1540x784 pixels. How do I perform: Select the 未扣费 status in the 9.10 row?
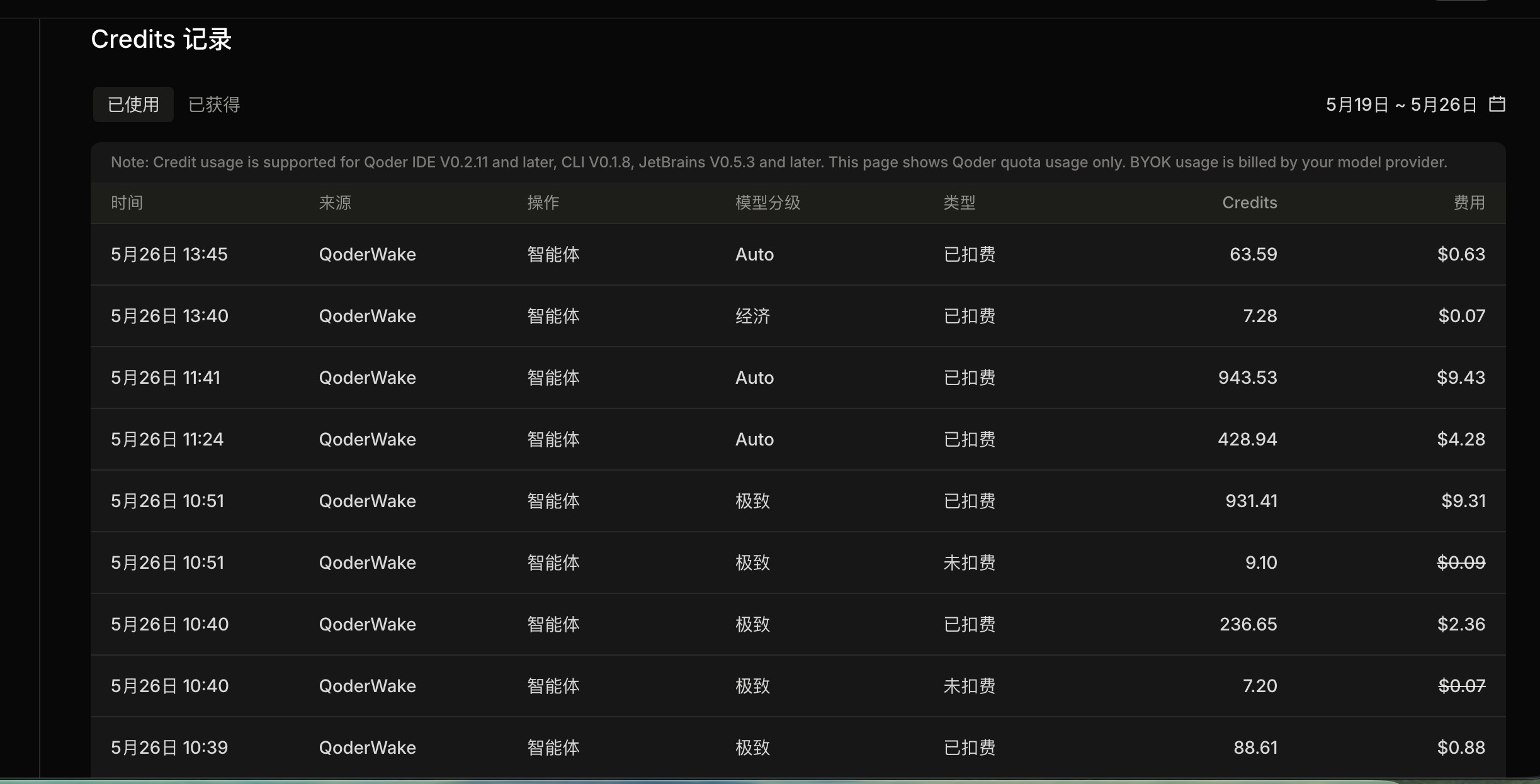[970, 563]
